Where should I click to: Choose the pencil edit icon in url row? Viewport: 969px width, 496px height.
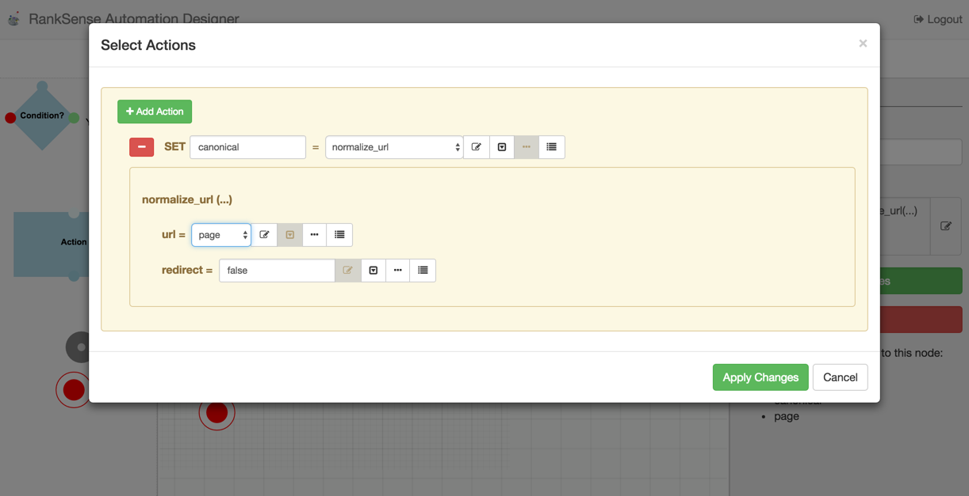click(x=264, y=235)
